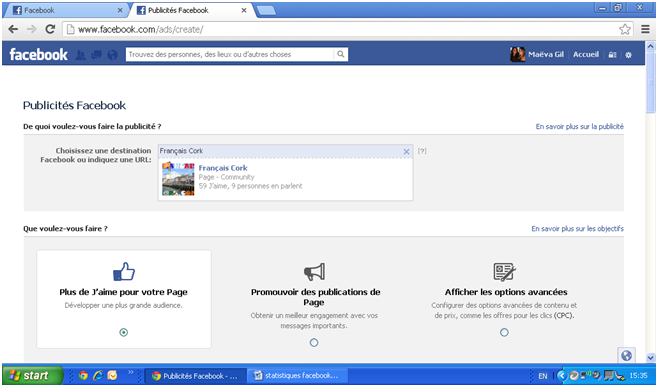
Task: Open the account settings gear icon
Action: (x=628, y=55)
